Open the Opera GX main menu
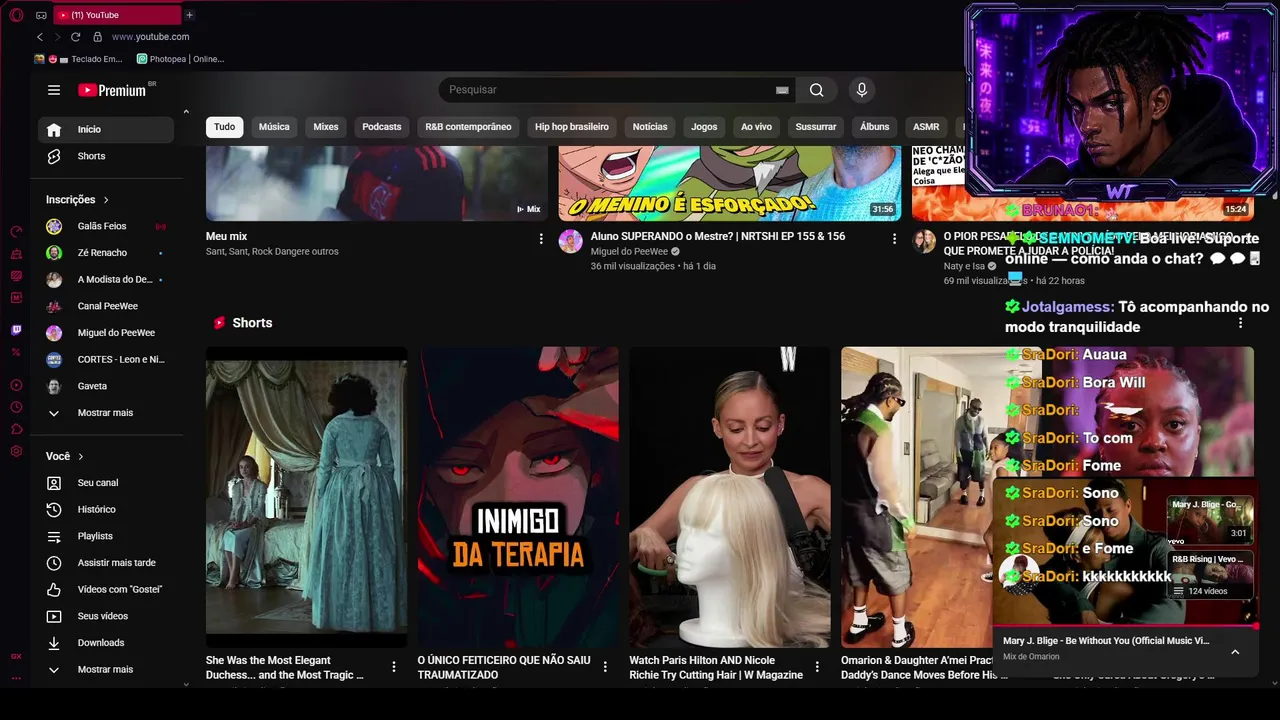This screenshot has height=720, width=1280. pos(16,15)
